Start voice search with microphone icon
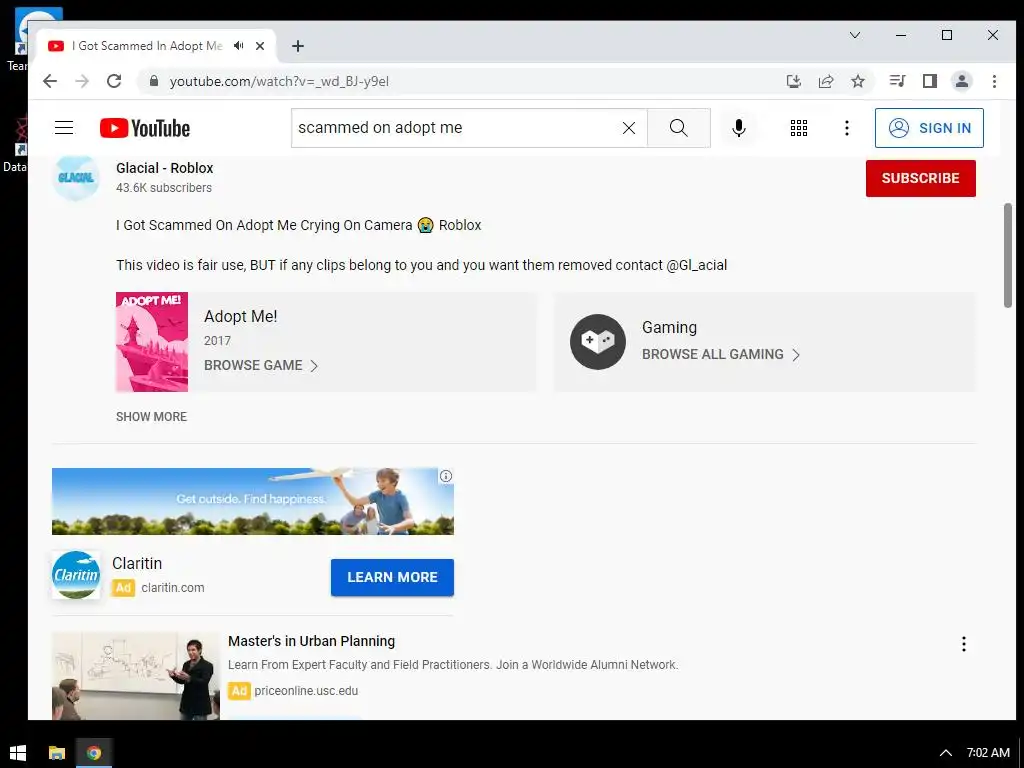Image resolution: width=1024 pixels, height=768 pixels. point(739,128)
